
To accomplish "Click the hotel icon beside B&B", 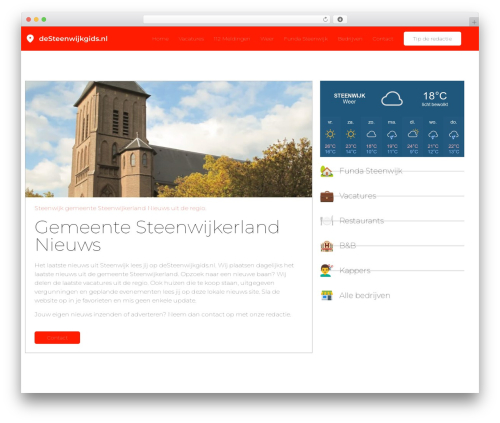I will (x=327, y=246).
